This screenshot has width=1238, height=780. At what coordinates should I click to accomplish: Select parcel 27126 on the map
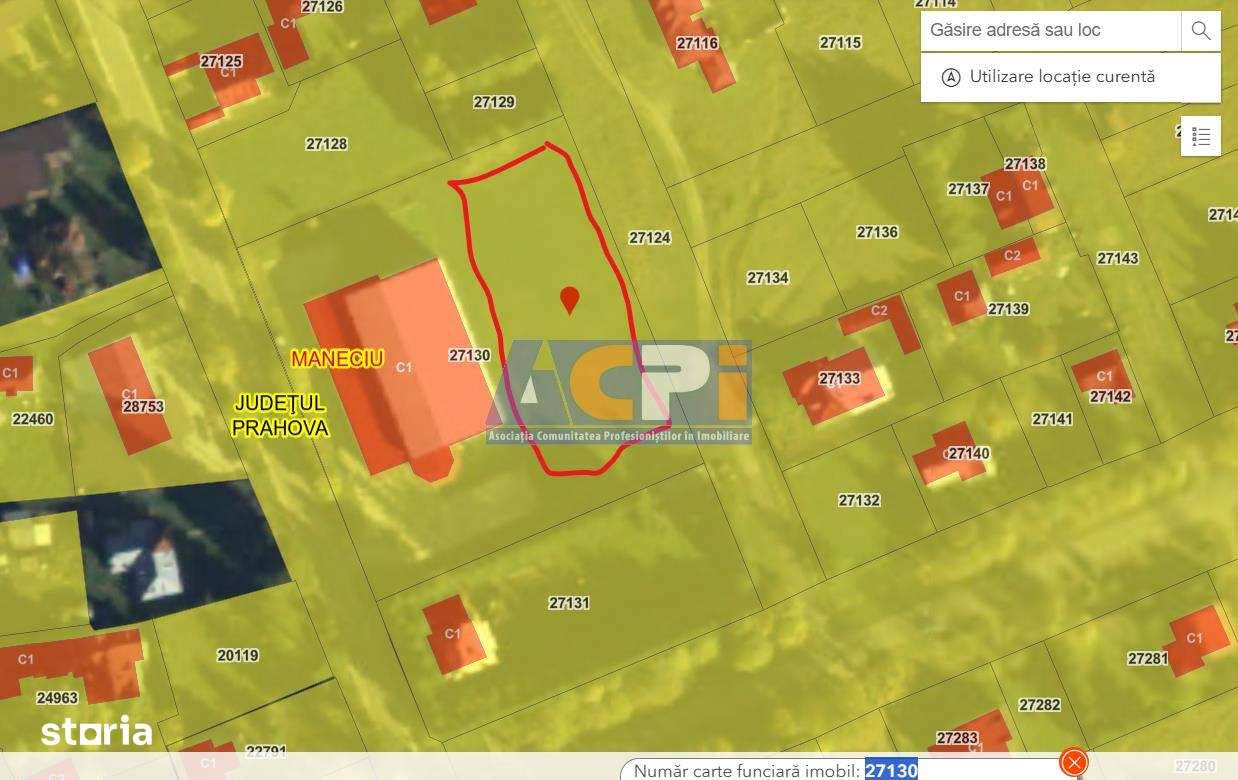[x=322, y=7]
